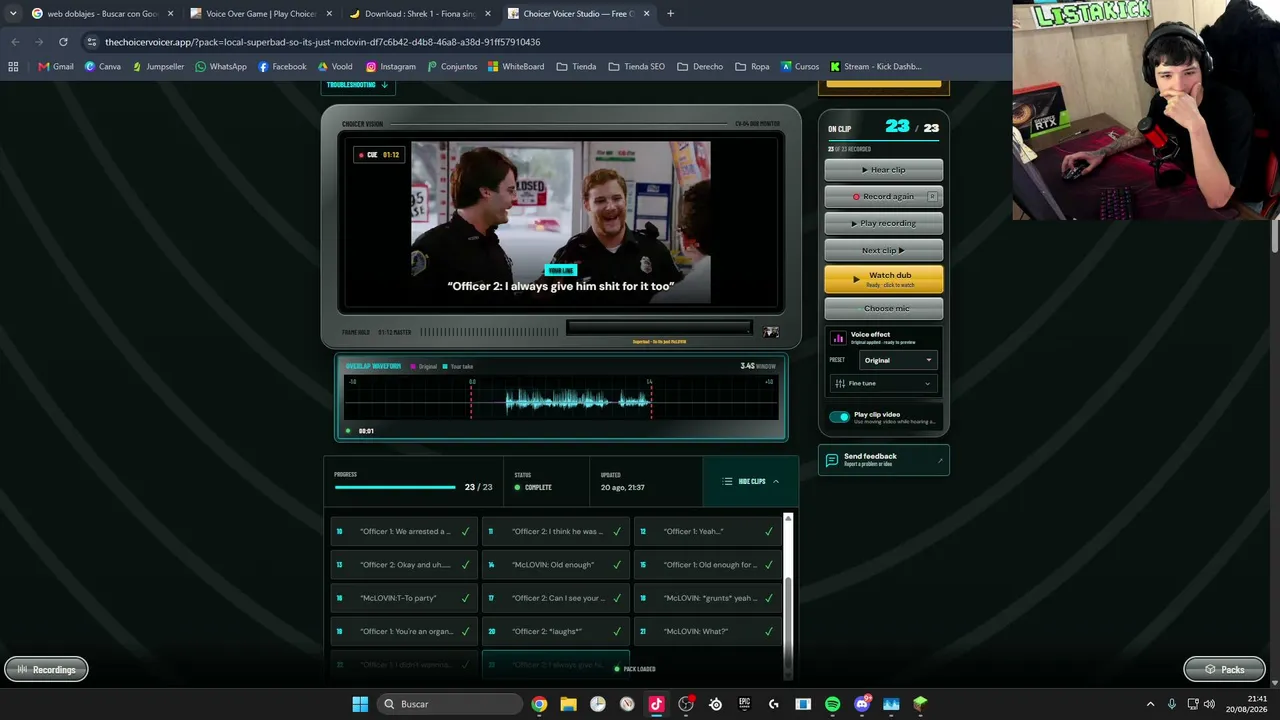The image size is (1280, 720).
Task: Open the Recordings panel
Action: (46, 670)
